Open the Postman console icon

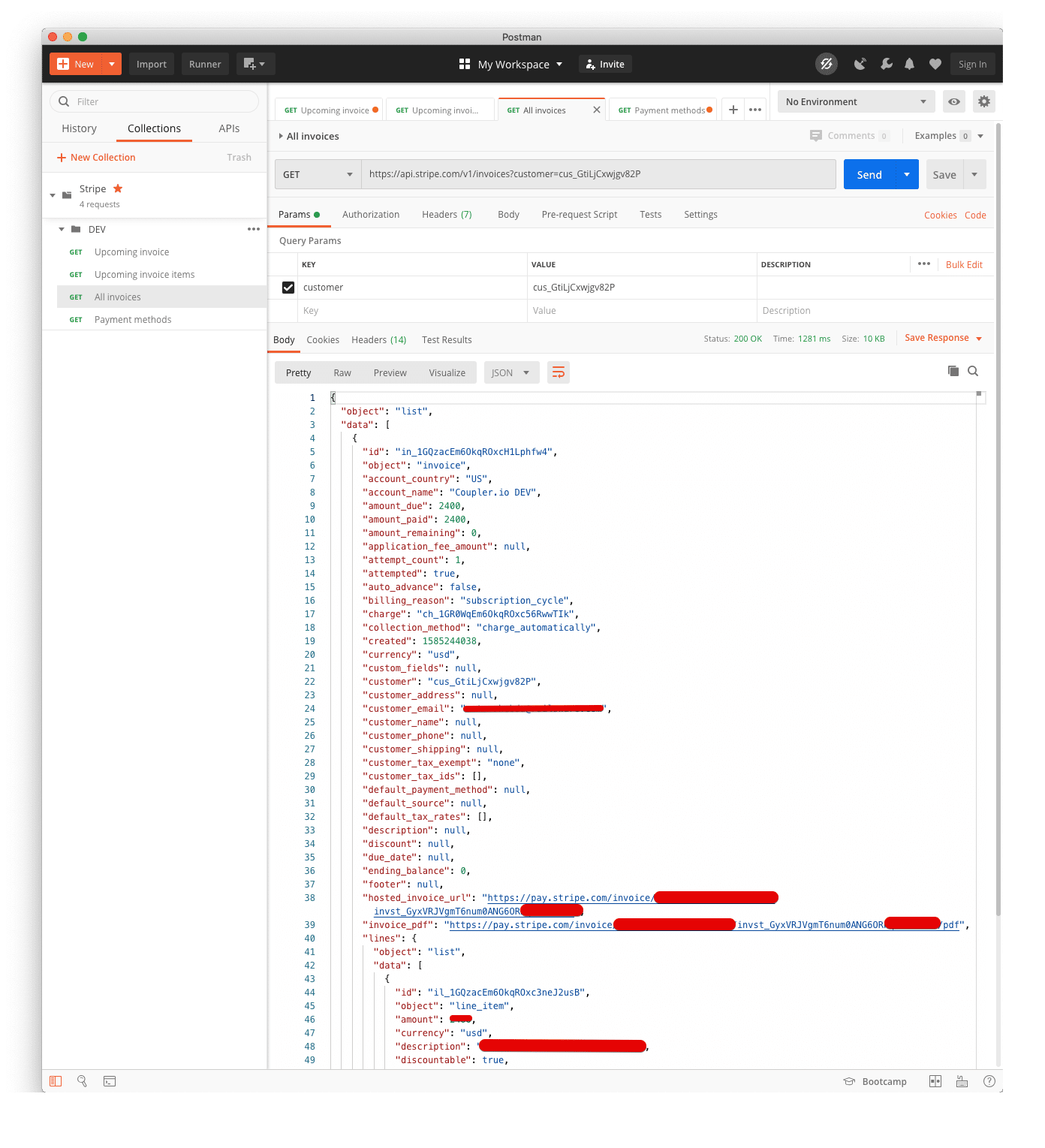[110, 1081]
